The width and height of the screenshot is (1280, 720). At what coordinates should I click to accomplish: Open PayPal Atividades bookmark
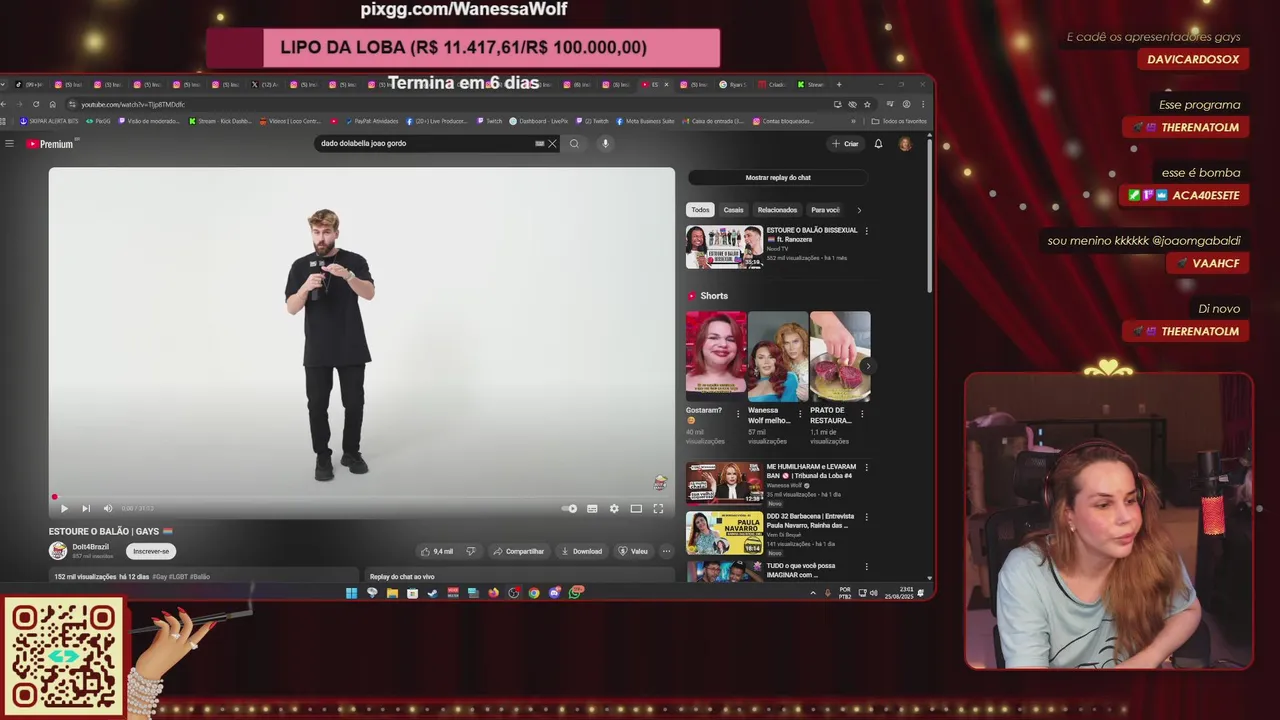[x=373, y=121]
